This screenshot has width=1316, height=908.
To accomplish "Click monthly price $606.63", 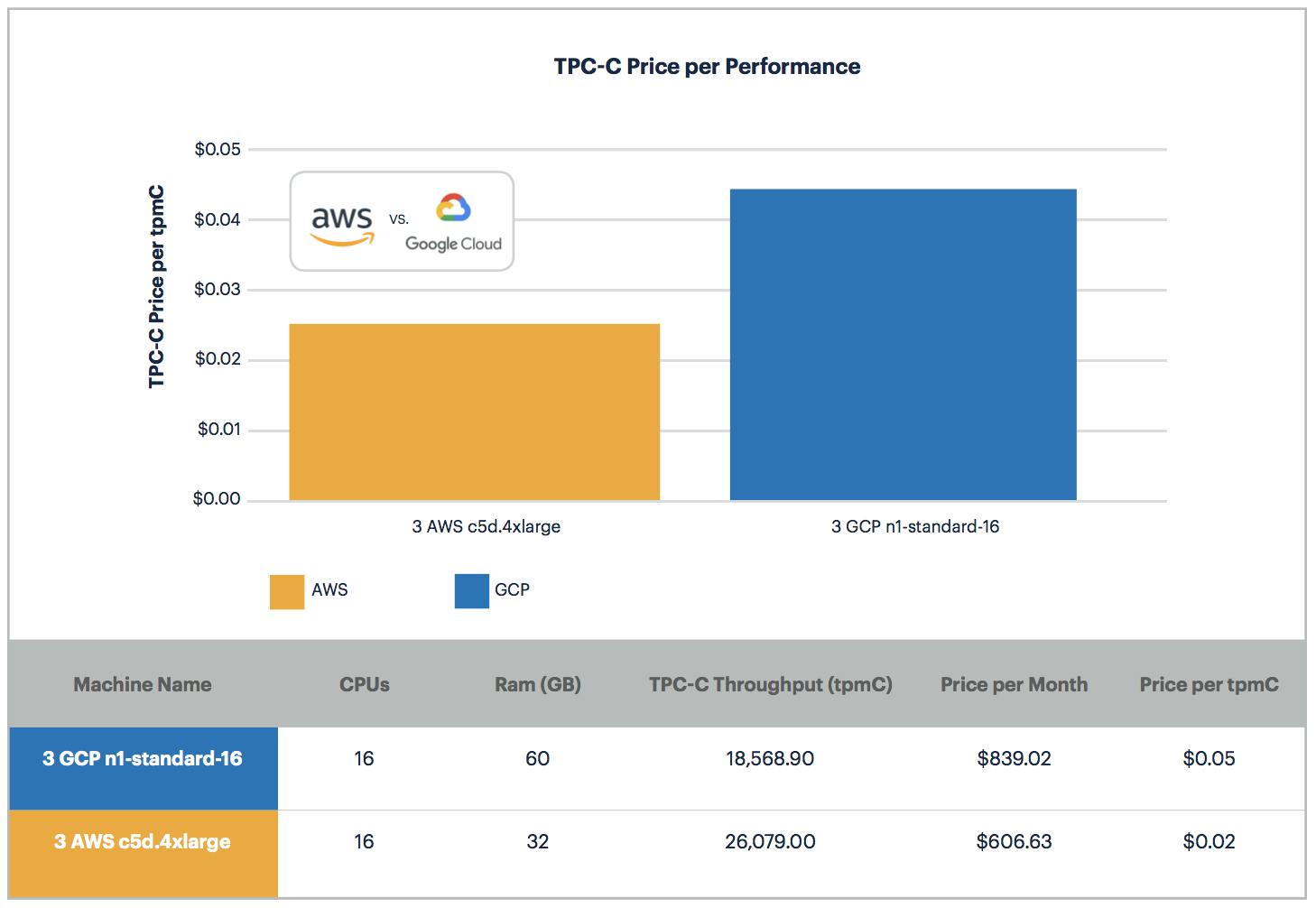I will click(1014, 841).
